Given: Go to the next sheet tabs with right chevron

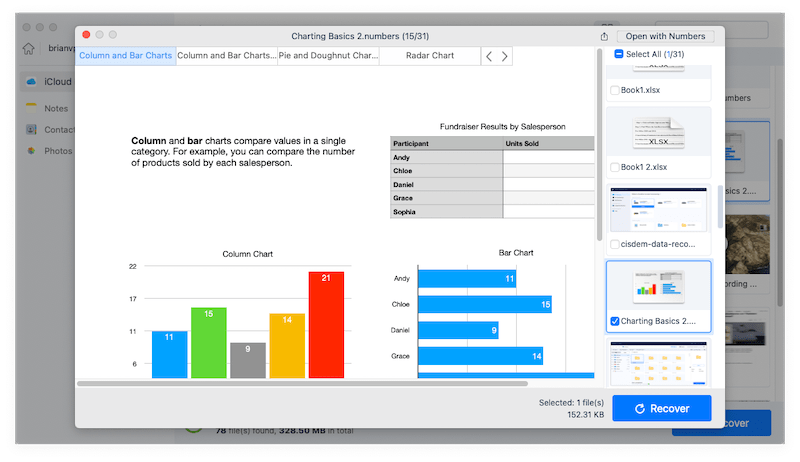Looking at the screenshot, I should point(504,56).
